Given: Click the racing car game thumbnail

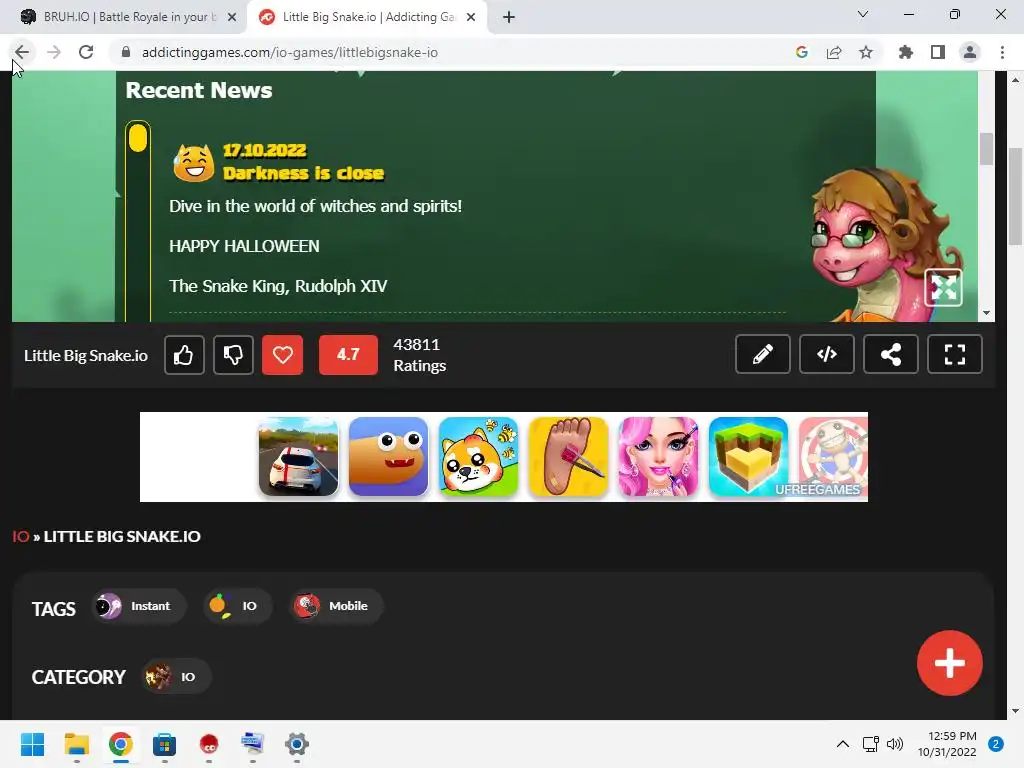Looking at the screenshot, I should click(x=298, y=456).
